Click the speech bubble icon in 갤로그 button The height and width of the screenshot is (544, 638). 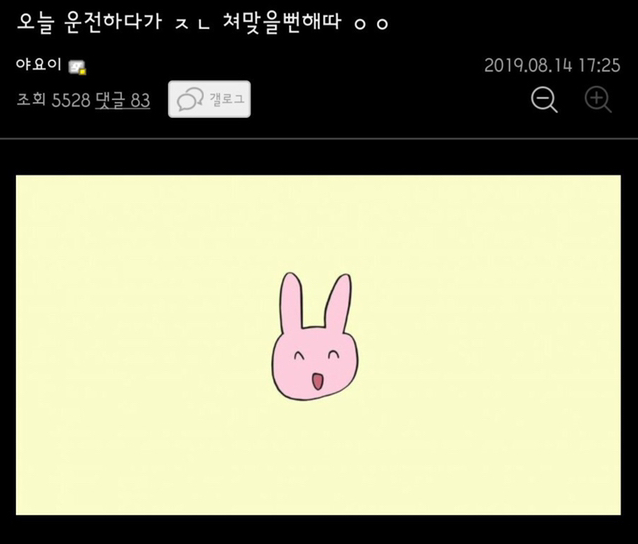pos(188,100)
